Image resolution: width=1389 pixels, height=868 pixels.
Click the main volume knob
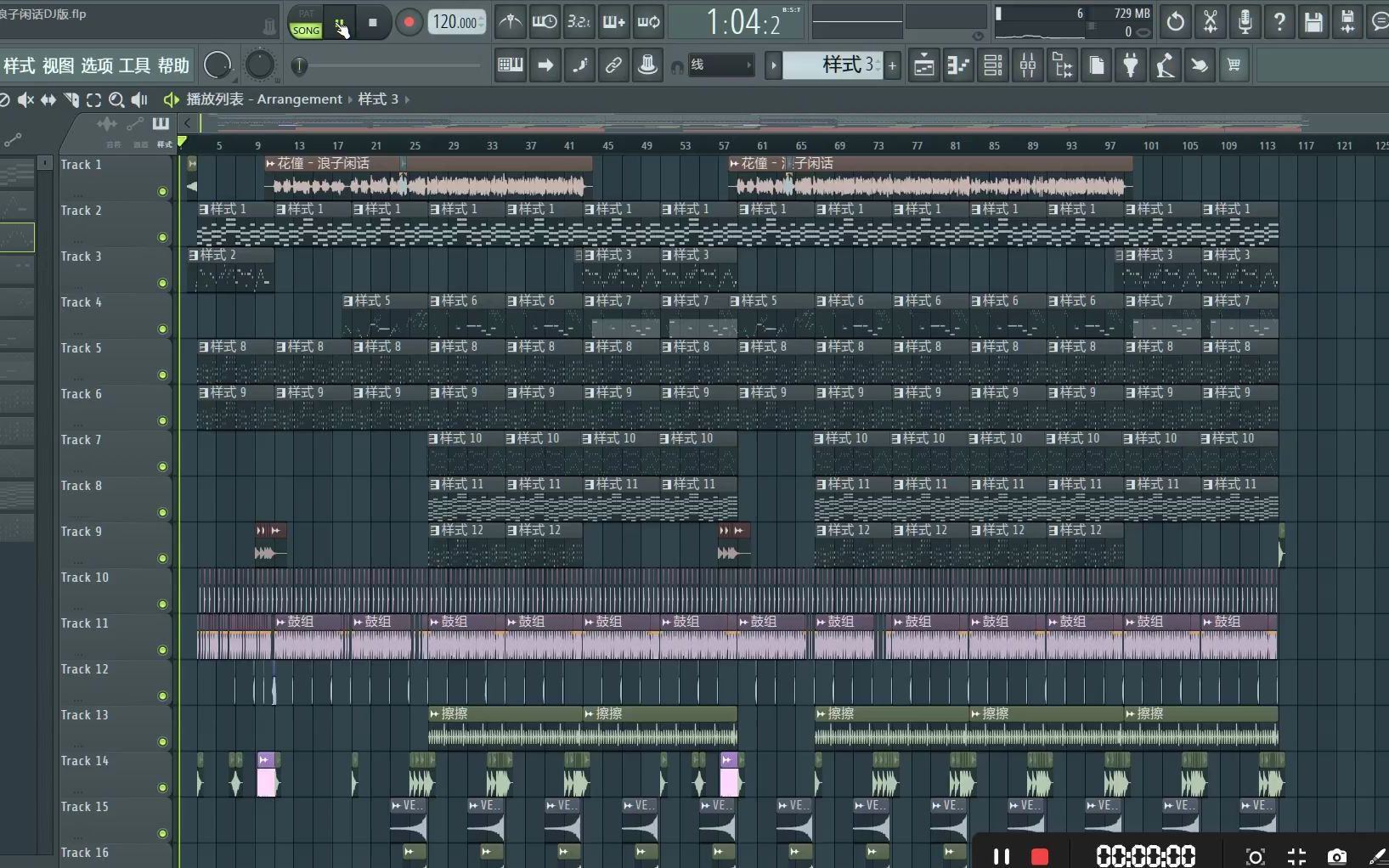tap(218, 65)
